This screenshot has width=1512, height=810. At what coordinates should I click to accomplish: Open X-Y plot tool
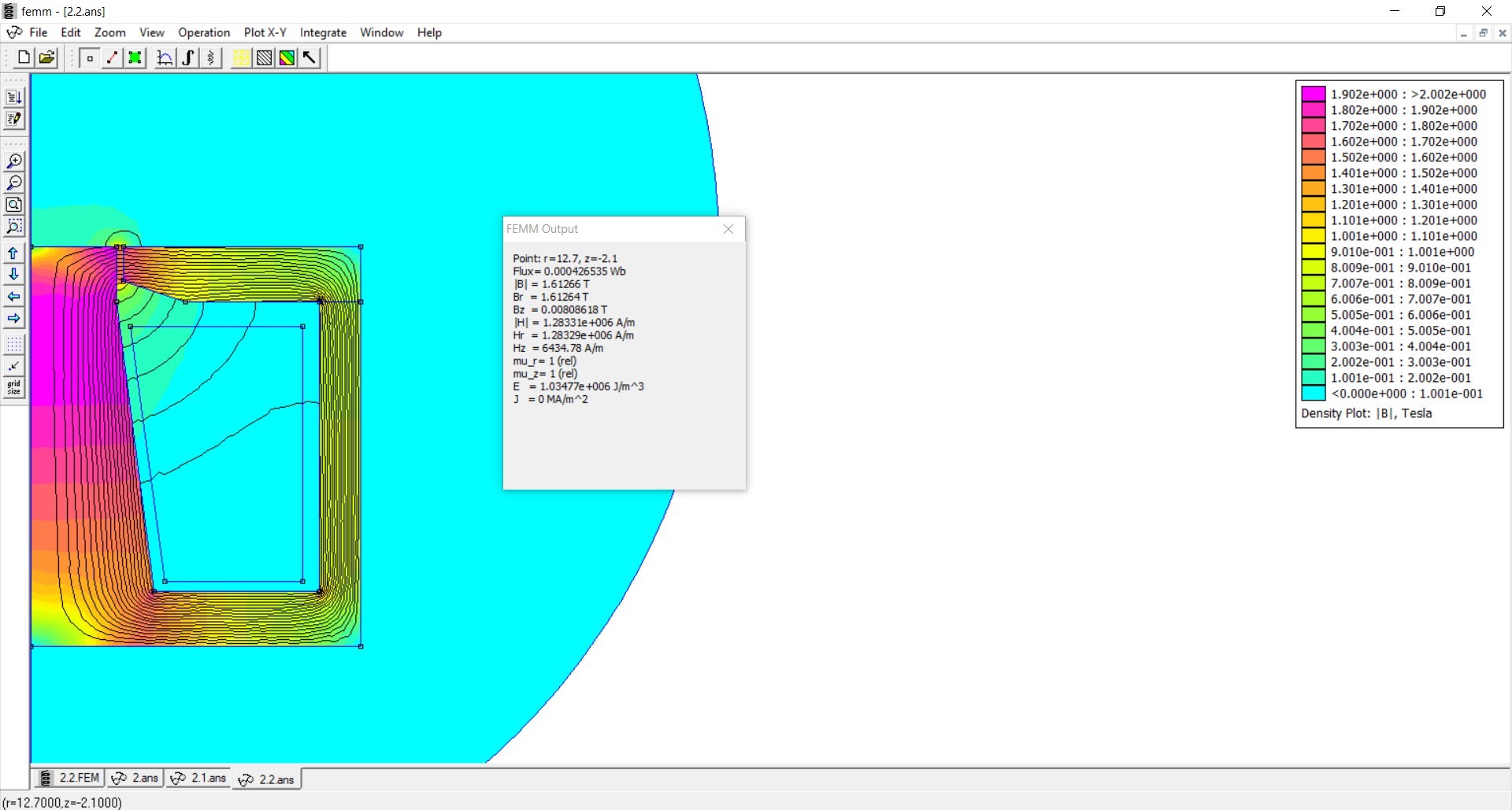(165, 57)
